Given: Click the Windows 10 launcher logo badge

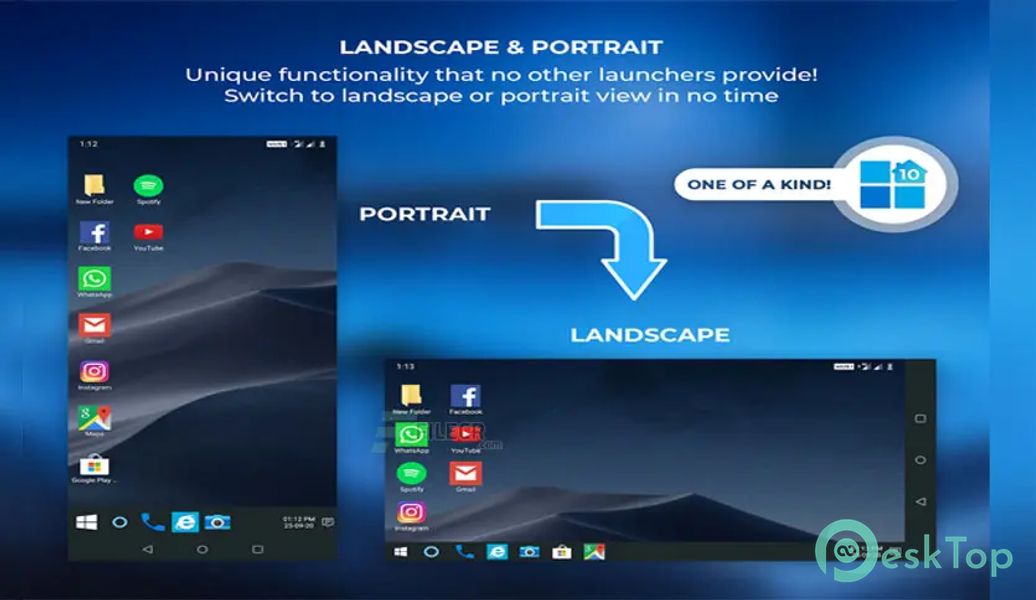Looking at the screenshot, I should [x=894, y=184].
